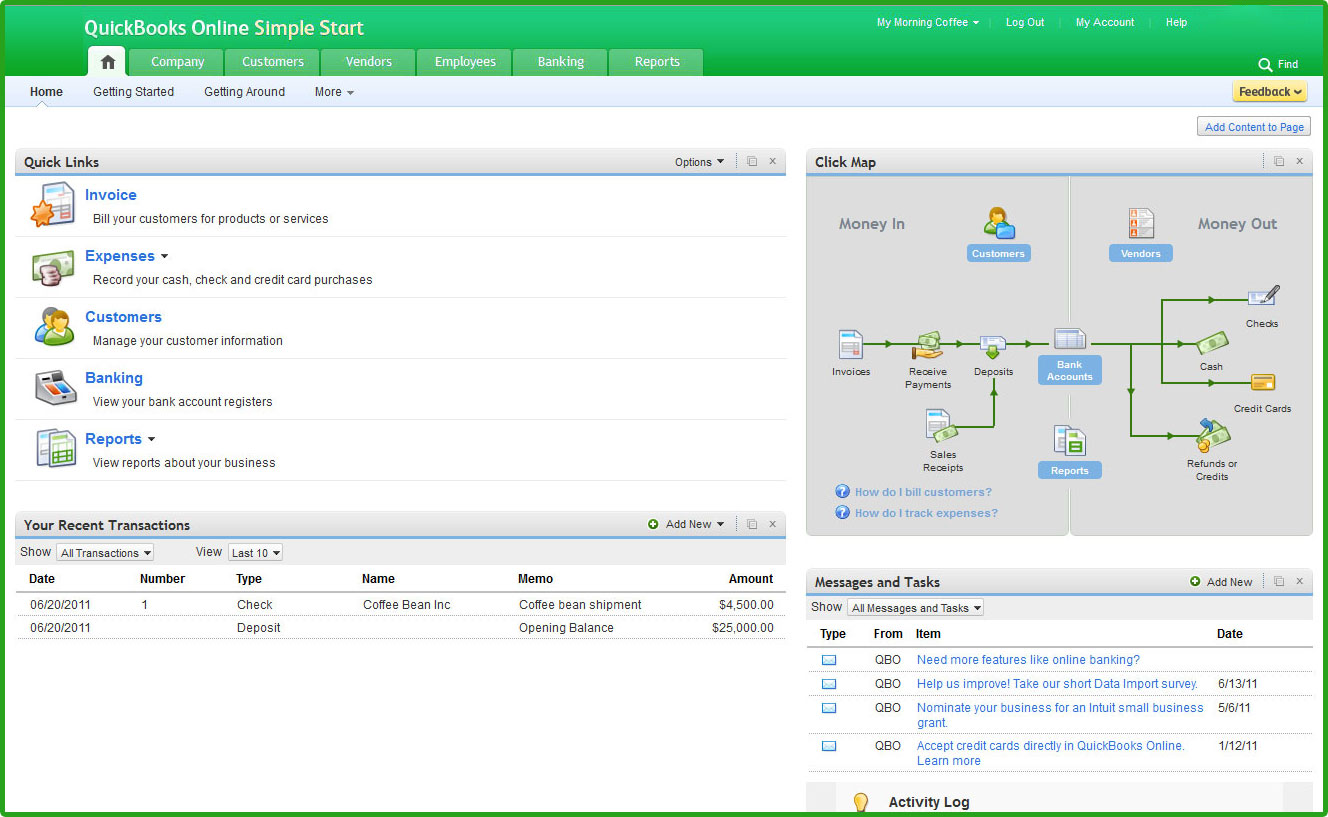Click the Invoice icon in Quick Links
Viewport: 1328px width, 817px height.
[x=53, y=205]
